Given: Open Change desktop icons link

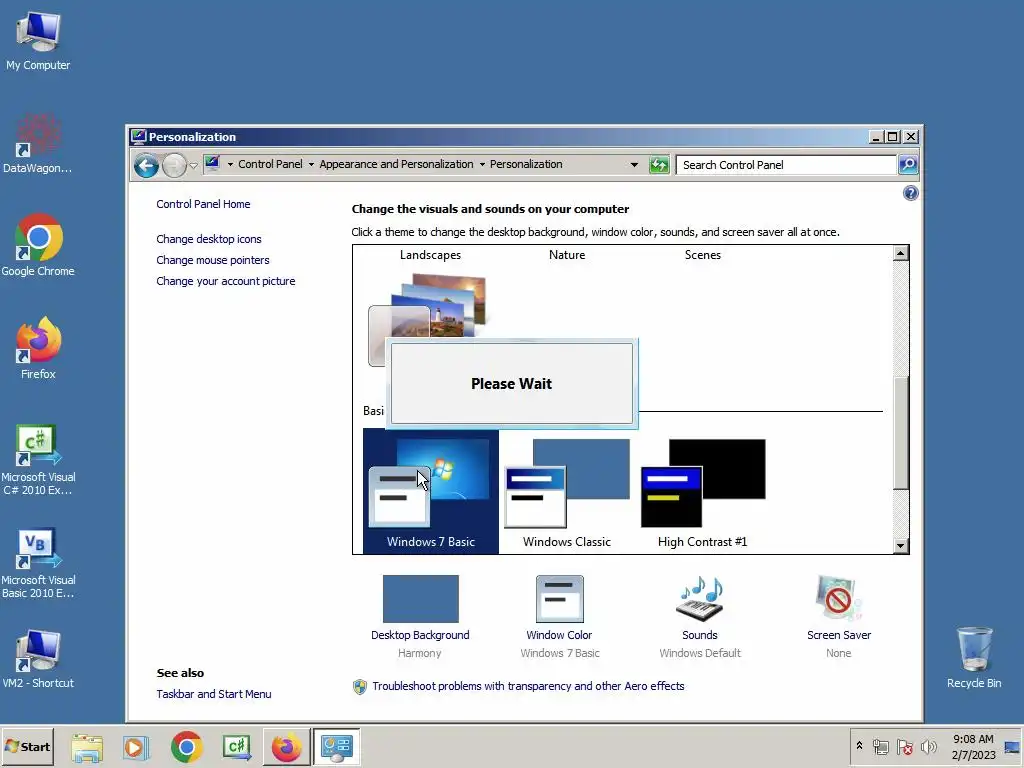Looking at the screenshot, I should point(209,239).
